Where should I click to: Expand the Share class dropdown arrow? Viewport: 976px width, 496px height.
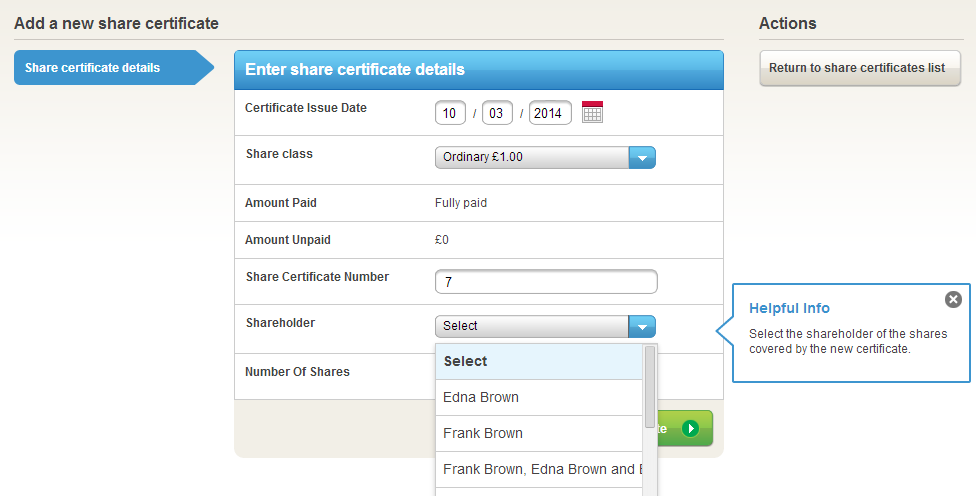(642, 157)
